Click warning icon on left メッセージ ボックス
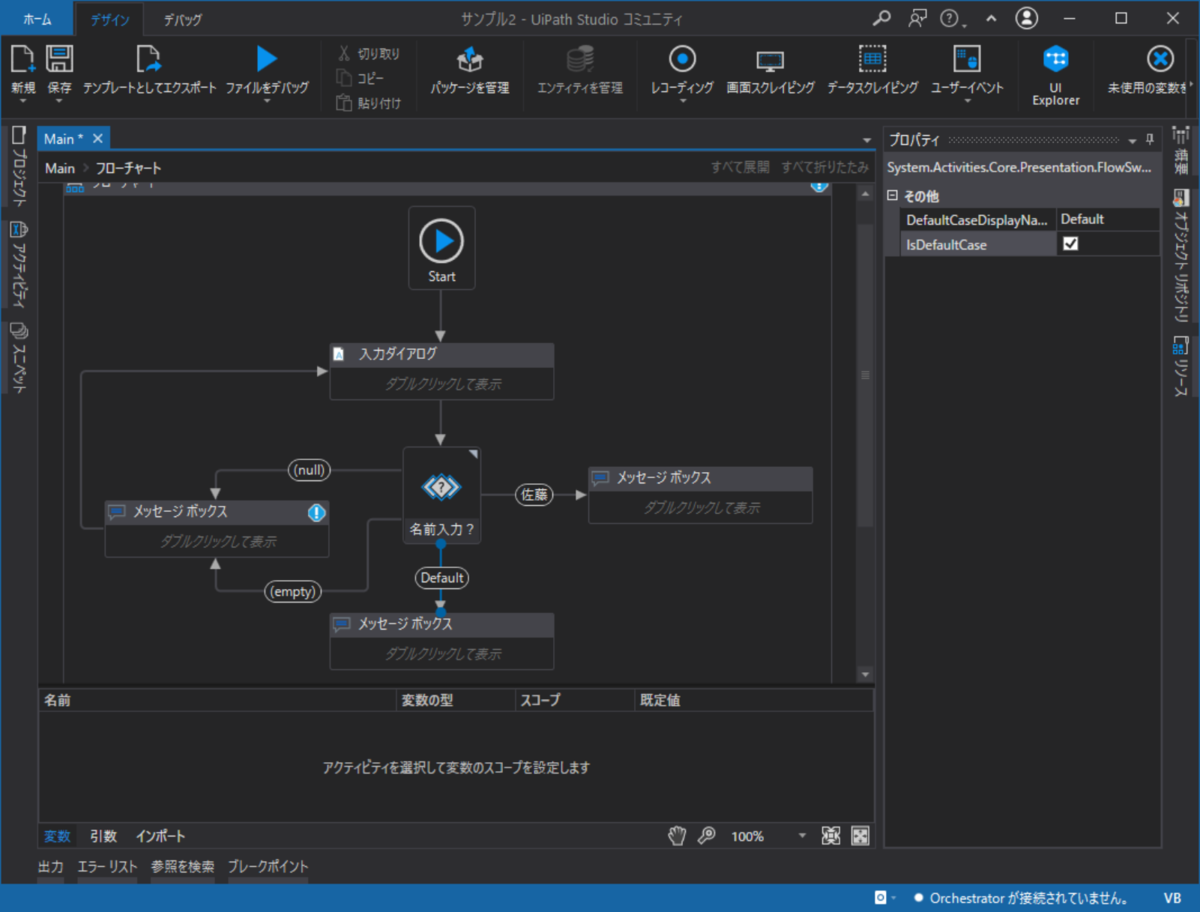This screenshot has height=912, width=1200. click(317, 512)
